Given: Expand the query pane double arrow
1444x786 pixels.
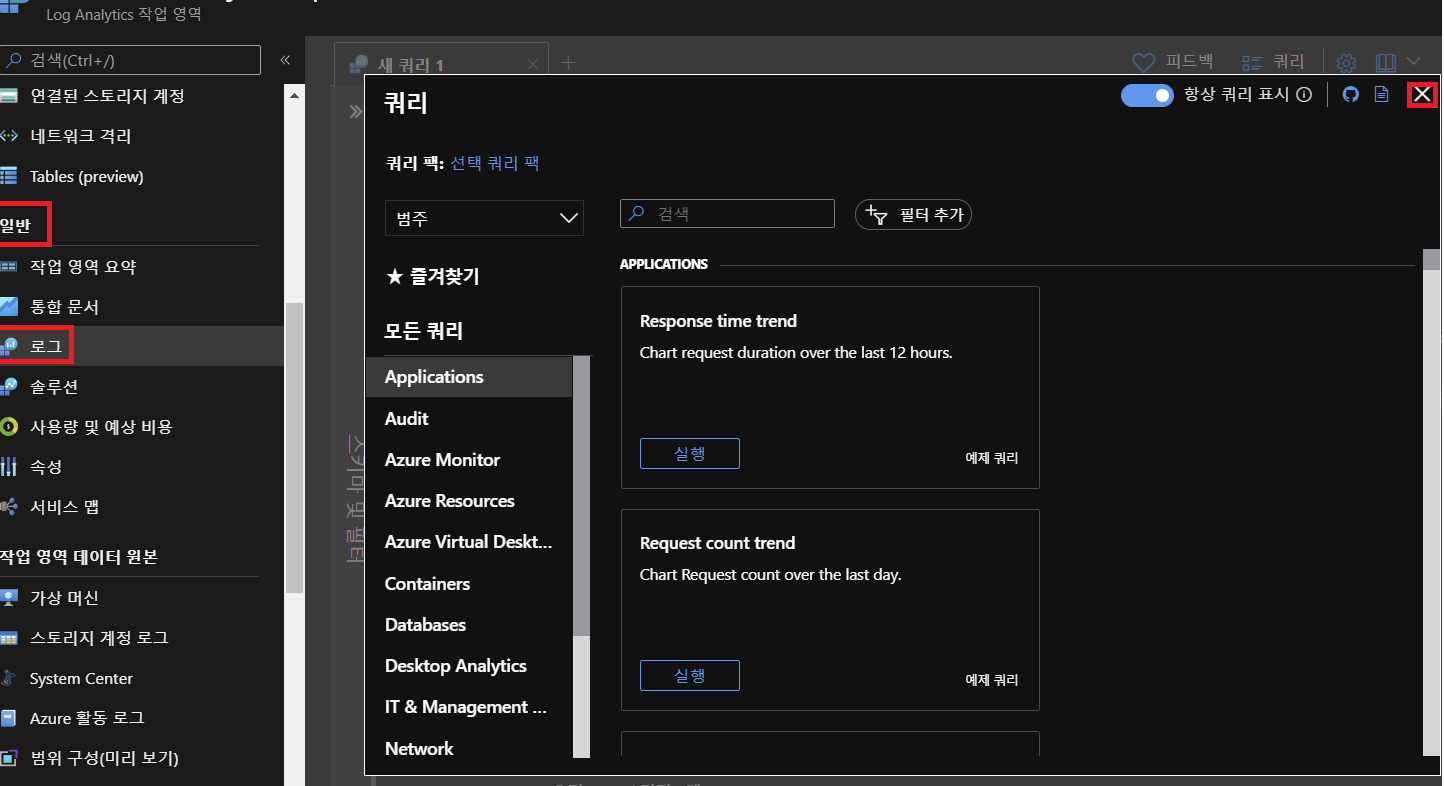Looking at the screenshot, I should tap(355, 111).
